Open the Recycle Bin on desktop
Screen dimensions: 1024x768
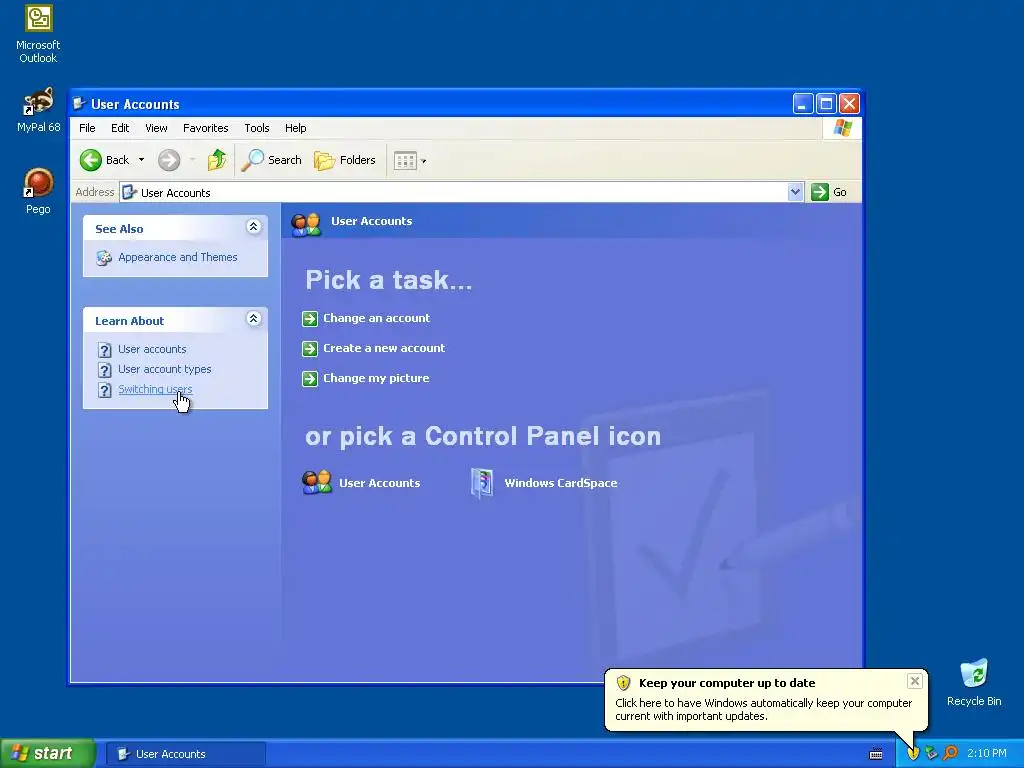[974, 682]
